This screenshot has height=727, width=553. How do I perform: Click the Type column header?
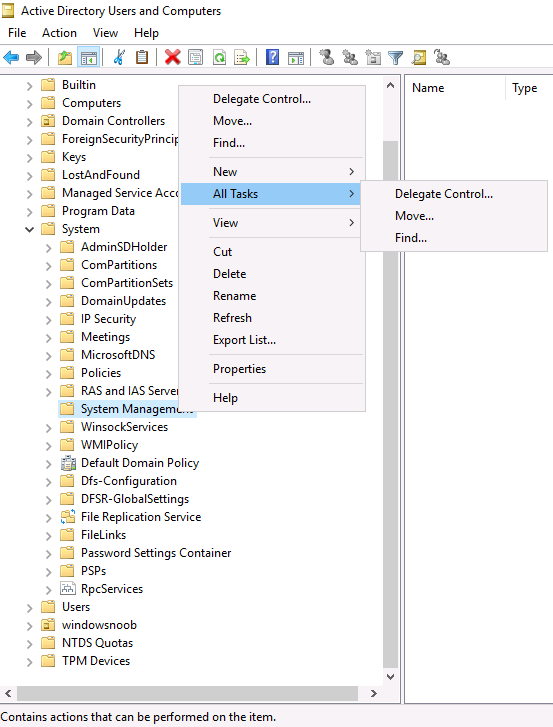point(529,88)
